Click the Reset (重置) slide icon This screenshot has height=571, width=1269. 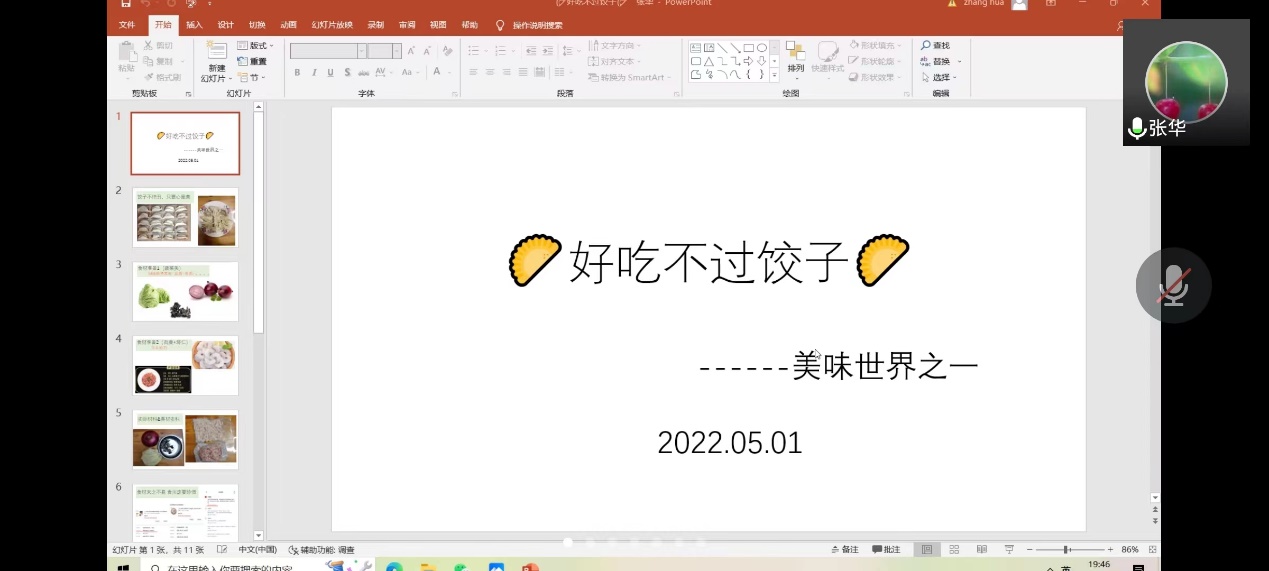pyautogui.click(x=243, y=62)
